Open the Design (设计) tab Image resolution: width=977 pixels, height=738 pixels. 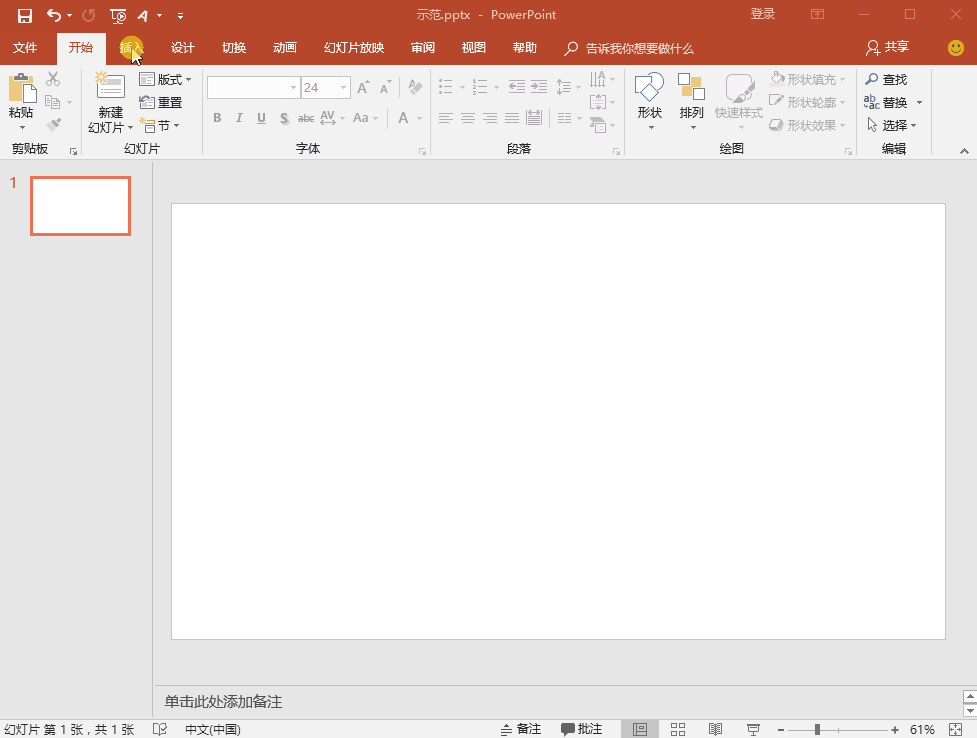pyautogui.click(x=183, y=48)
